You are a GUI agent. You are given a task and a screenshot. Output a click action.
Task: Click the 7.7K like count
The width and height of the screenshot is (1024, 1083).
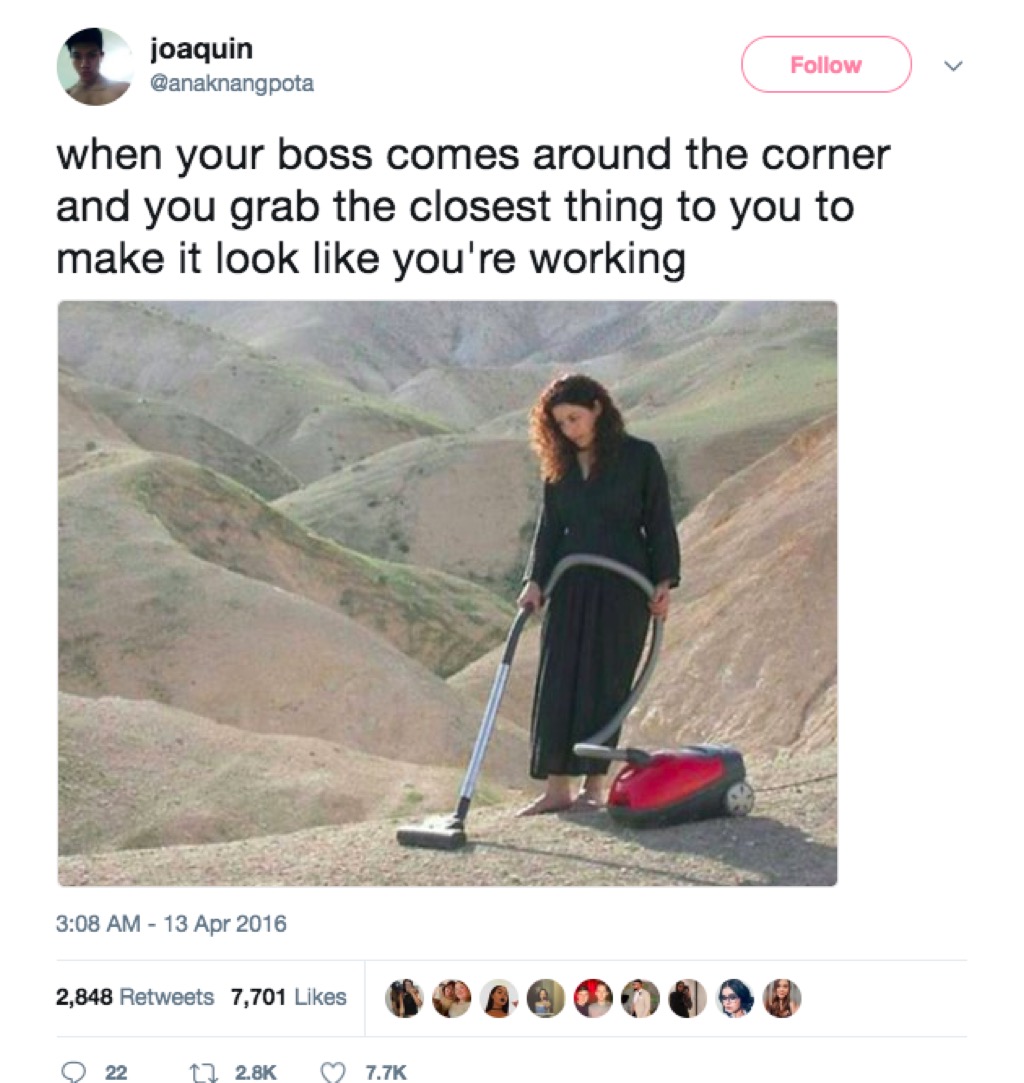pyautogui.click(x=386, y=1072)
